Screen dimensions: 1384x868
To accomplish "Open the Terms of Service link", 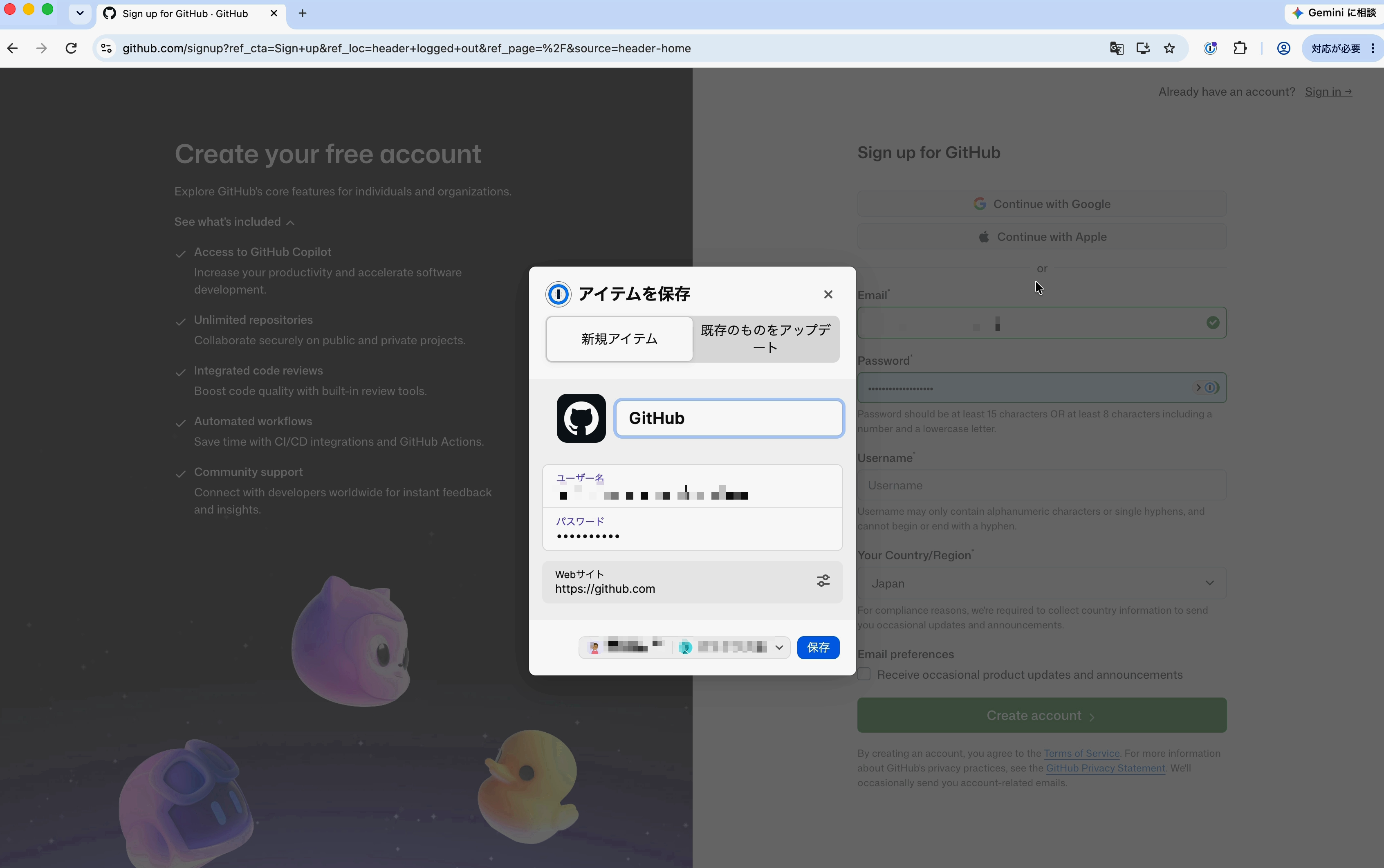I will [1081, 753].
